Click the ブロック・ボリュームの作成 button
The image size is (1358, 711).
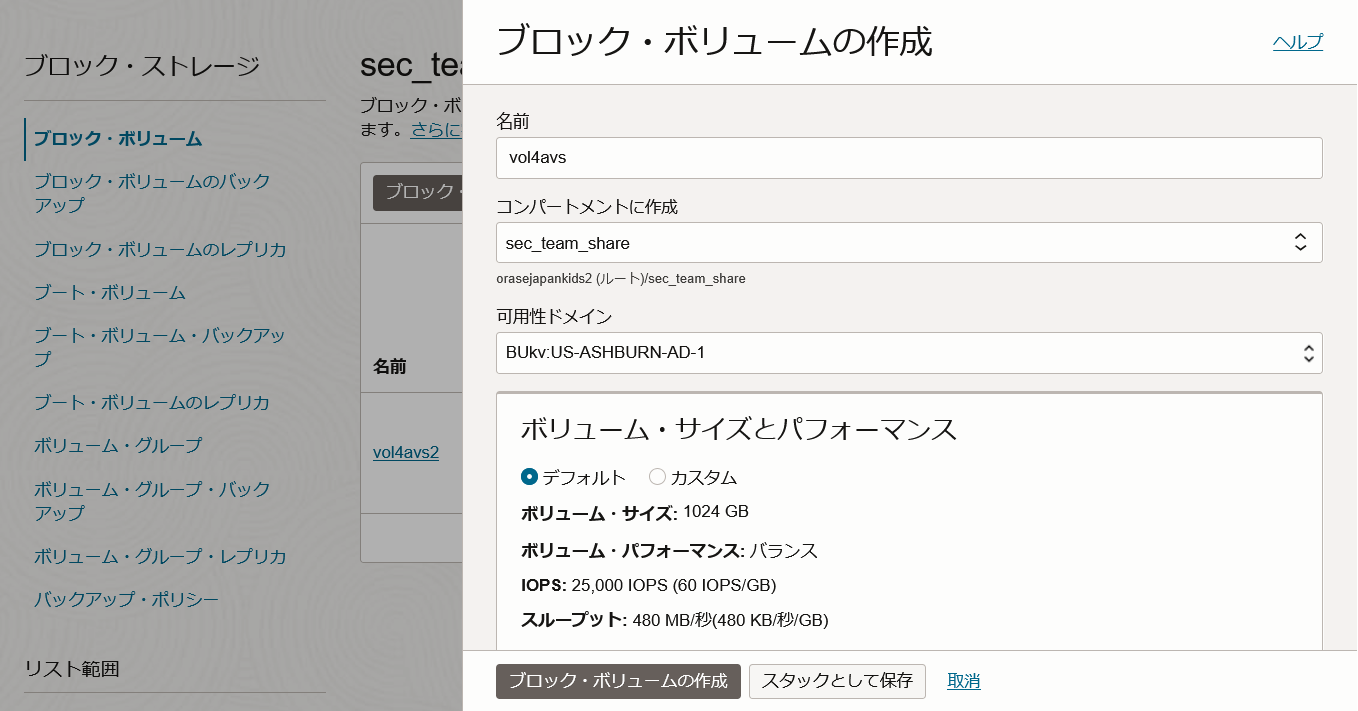coord(618,681)
